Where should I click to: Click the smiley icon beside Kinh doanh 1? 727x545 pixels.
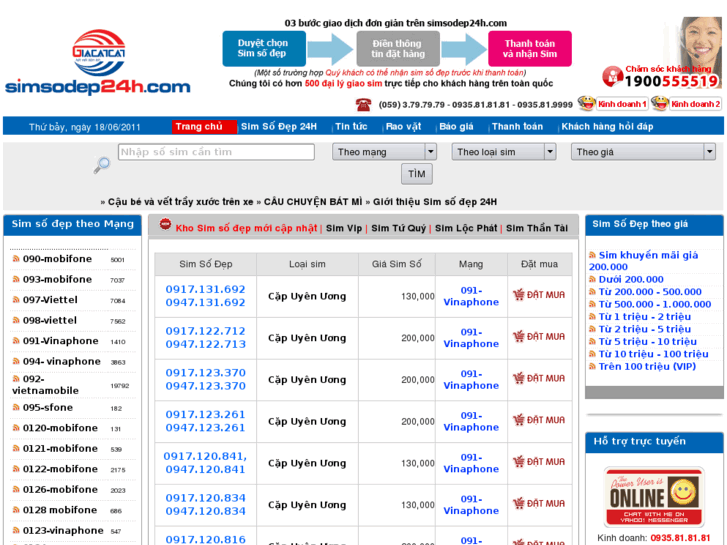click(x=586, y=103)
